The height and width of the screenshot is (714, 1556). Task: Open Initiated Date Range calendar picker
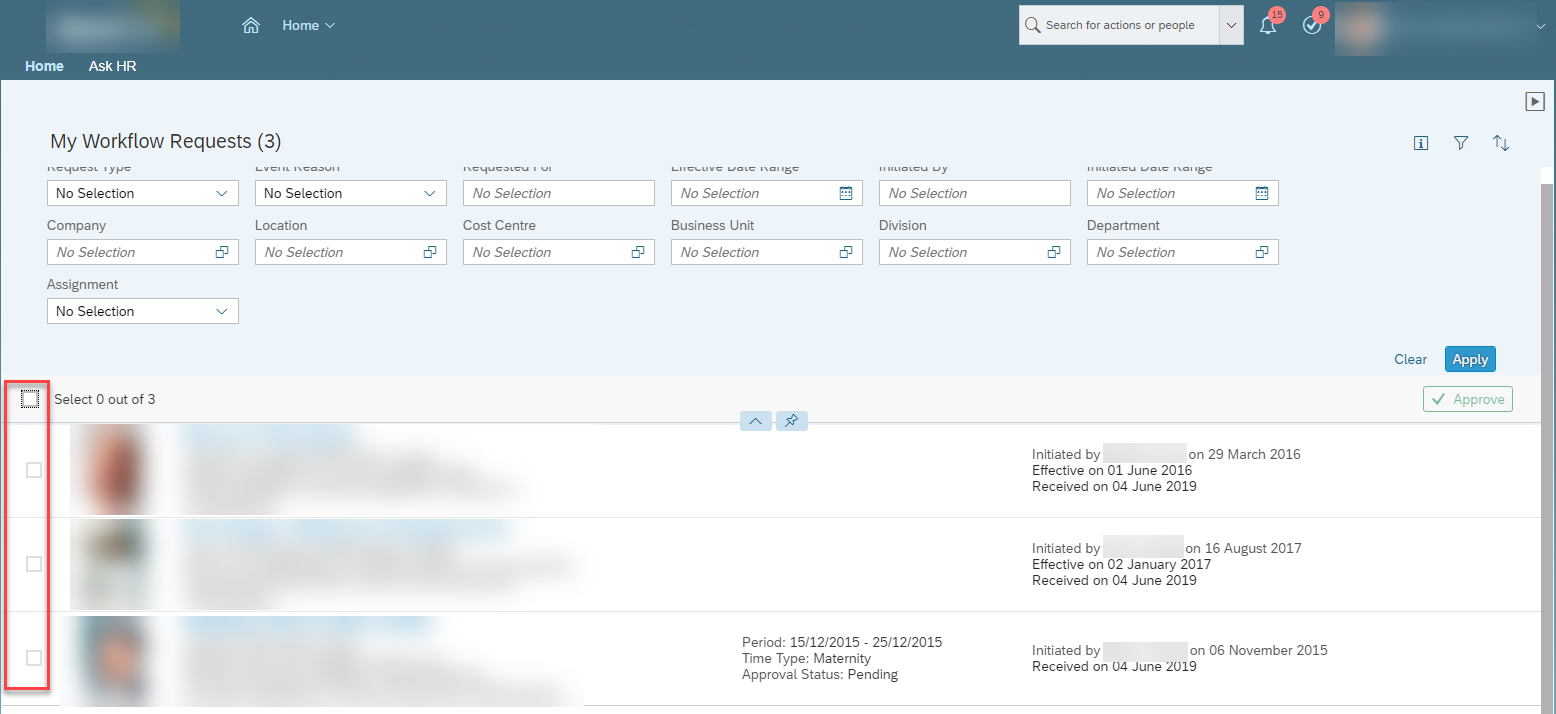click(1262, 193)
